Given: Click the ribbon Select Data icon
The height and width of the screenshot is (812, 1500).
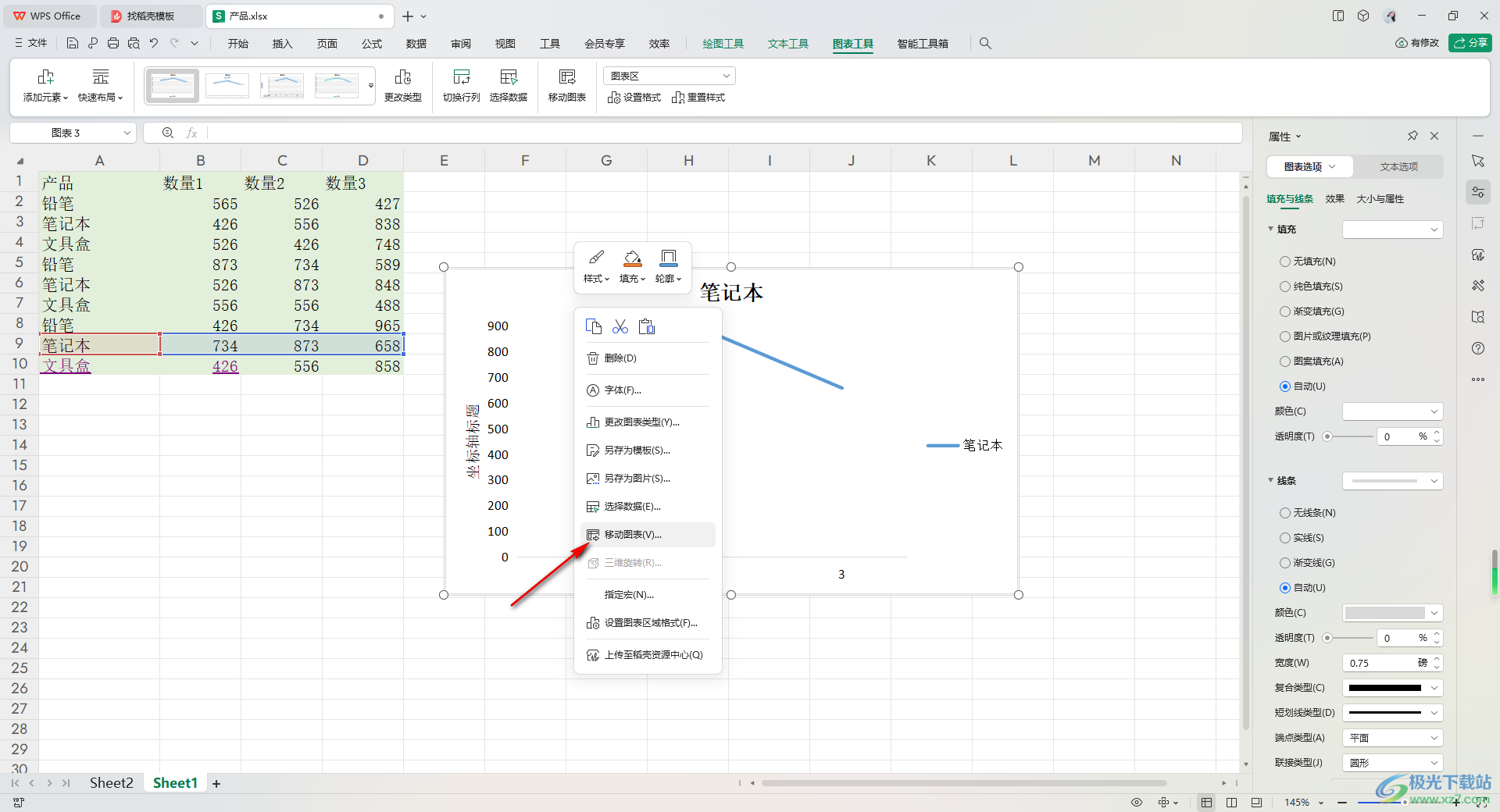Looking at the screenshot, I should pos(509,77).
